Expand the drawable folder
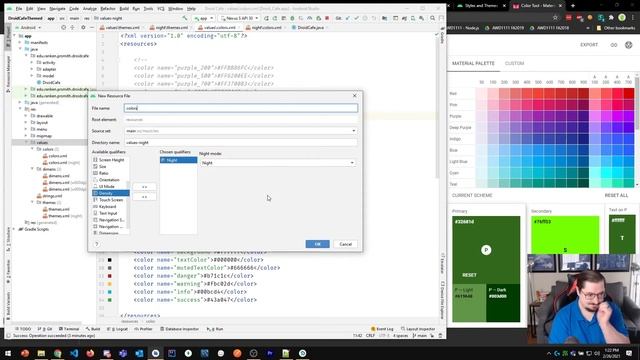 coord(27,116)
